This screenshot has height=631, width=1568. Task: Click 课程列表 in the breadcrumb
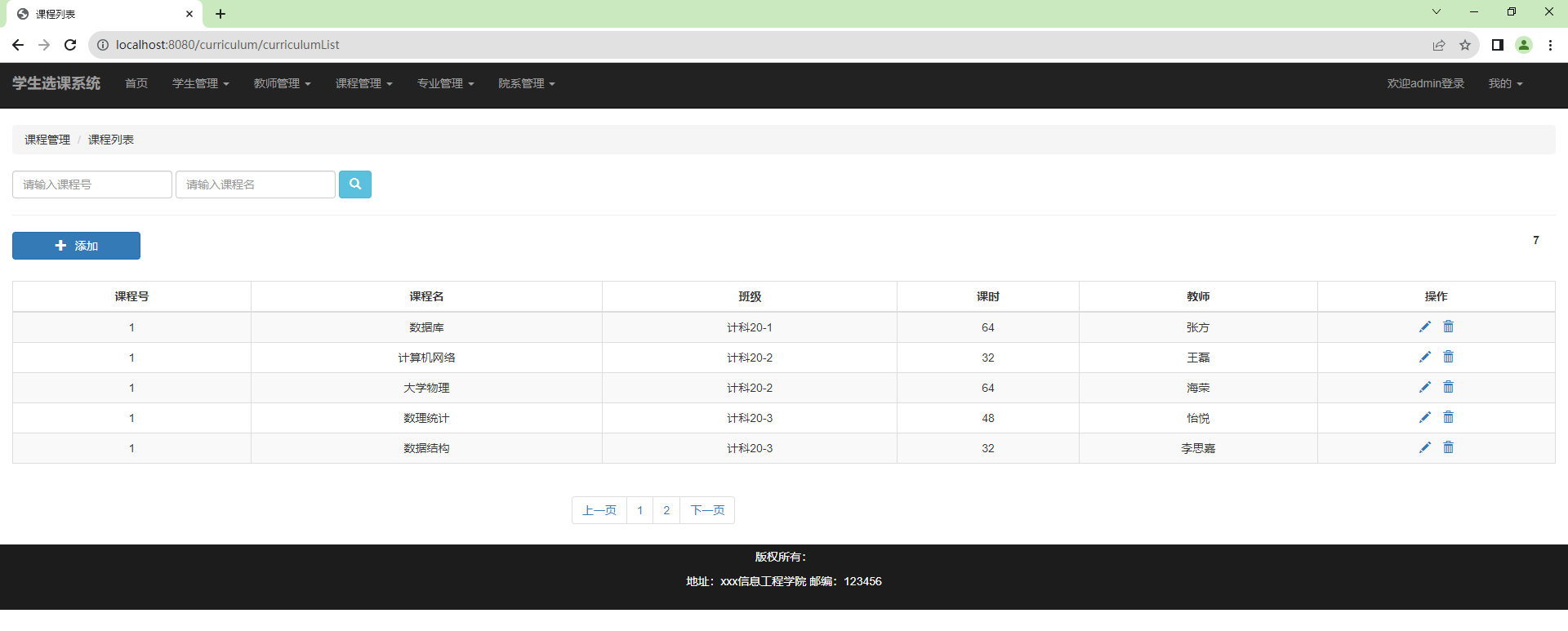(x=111, y=140)
